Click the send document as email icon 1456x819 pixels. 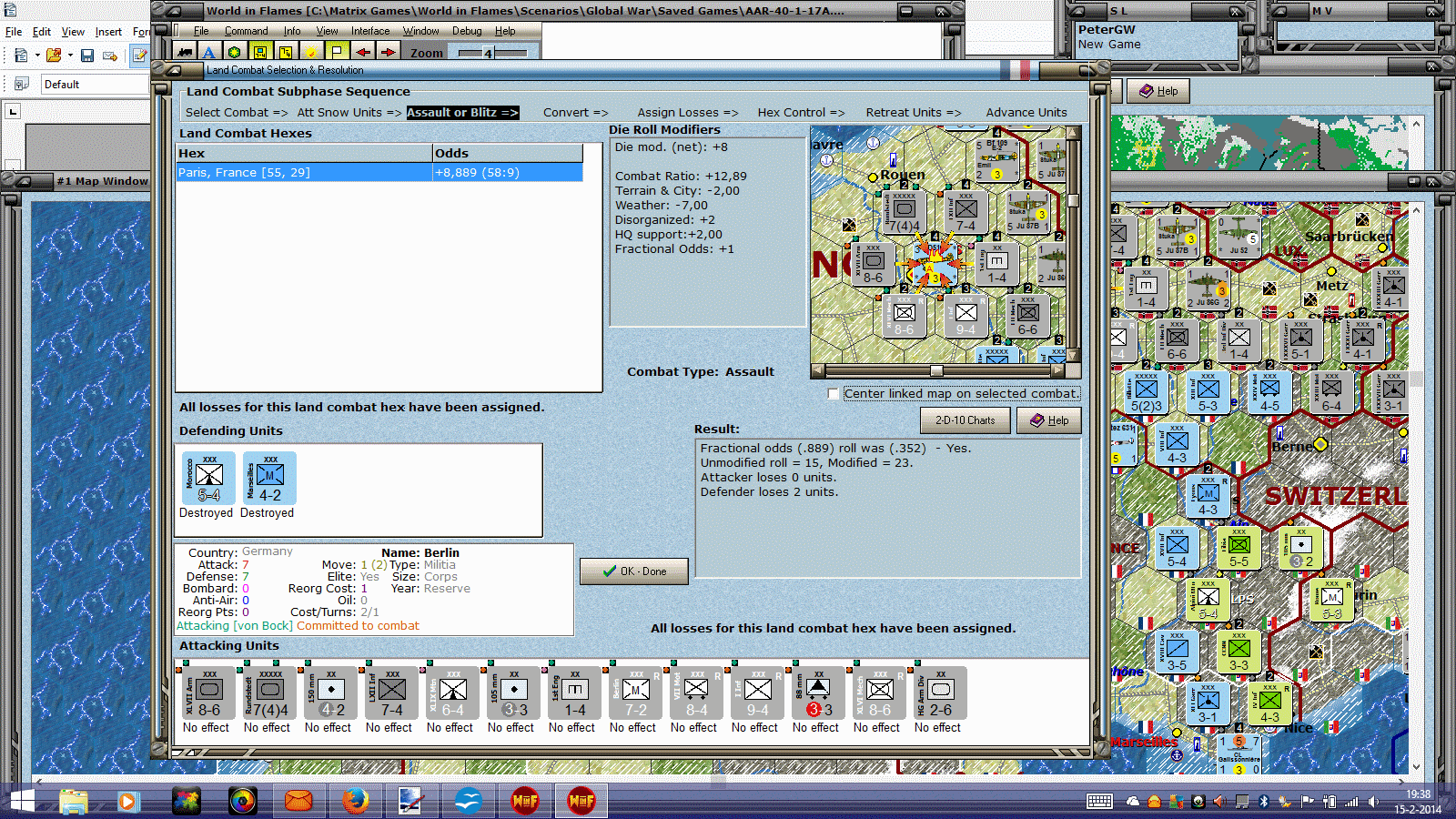[110, 56]
